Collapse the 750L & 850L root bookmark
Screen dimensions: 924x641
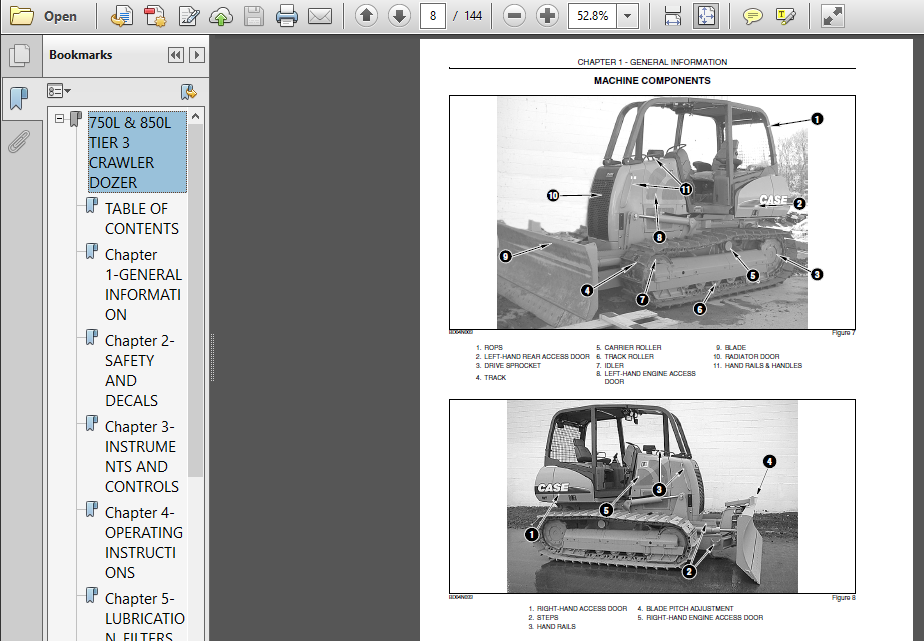(x=60, y=118)
